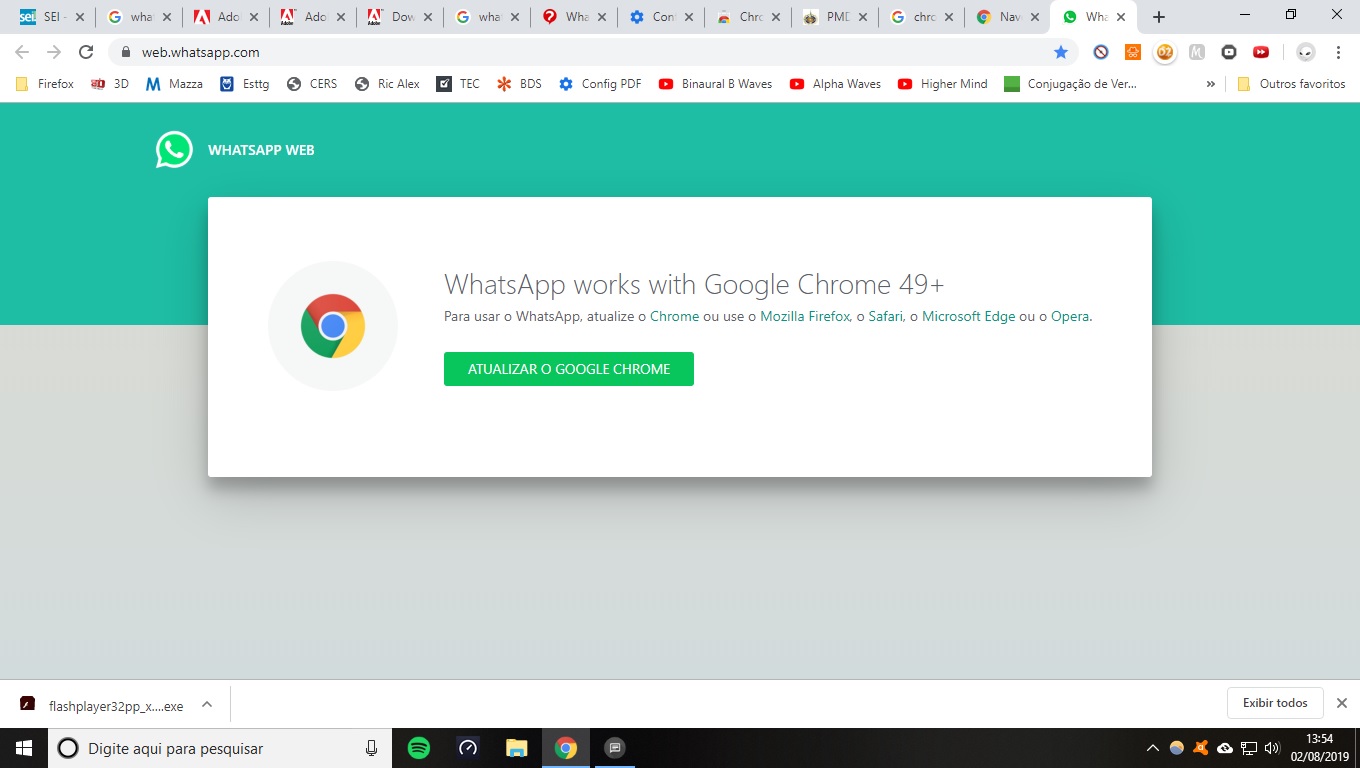Screen dimensions: 1360x768
Task: Open the Alpha Waves bookmark
Action: pos(836,84)
